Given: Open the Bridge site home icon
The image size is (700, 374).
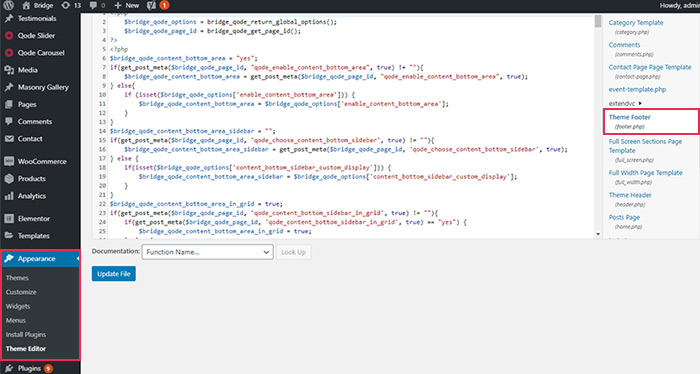Looking at the screenshot, I should 26,5.
